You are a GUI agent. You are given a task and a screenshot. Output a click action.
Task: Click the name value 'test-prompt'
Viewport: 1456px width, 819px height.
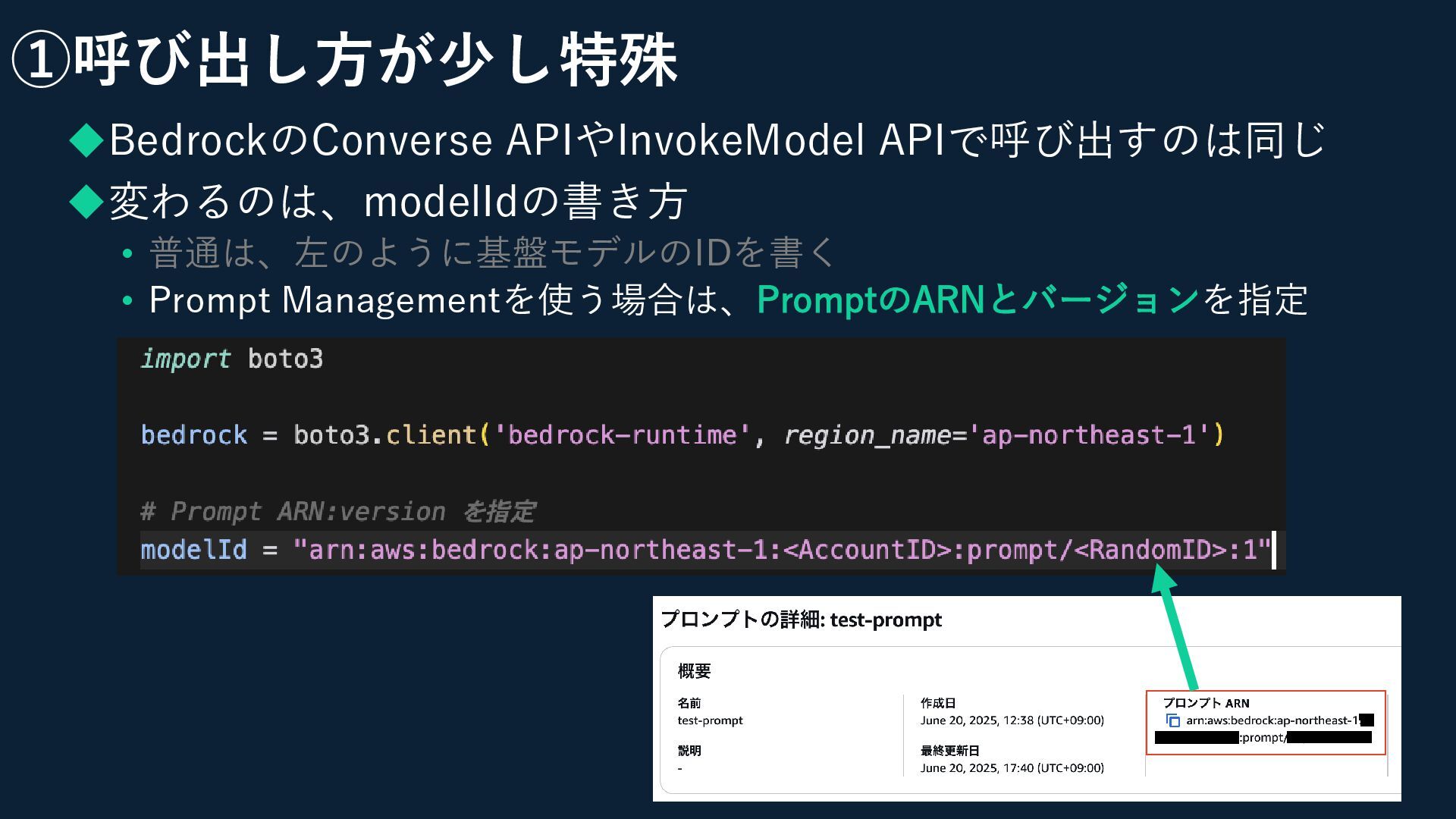click(710, 720)
